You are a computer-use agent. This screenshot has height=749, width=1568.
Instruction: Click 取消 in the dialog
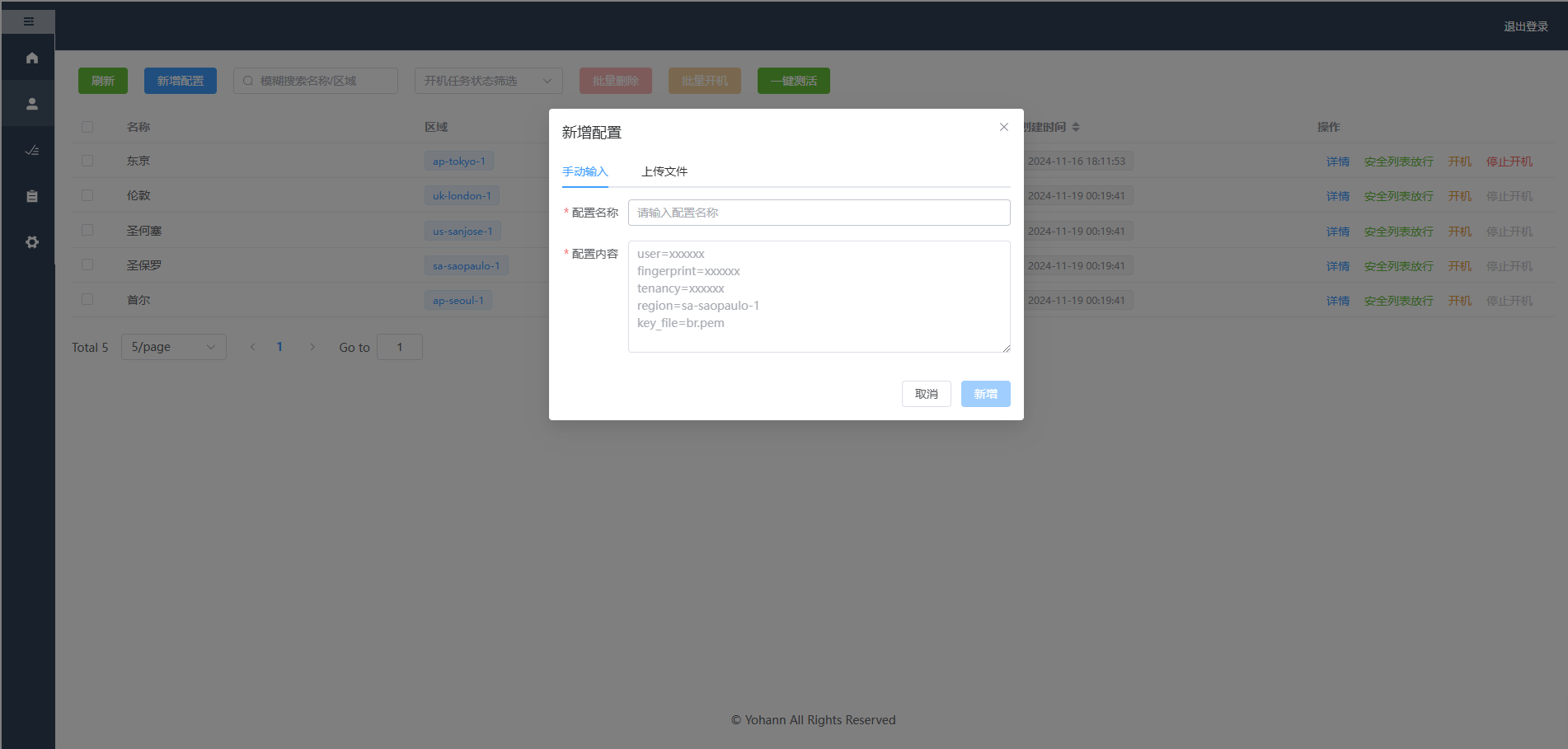[x=927, y=394]
